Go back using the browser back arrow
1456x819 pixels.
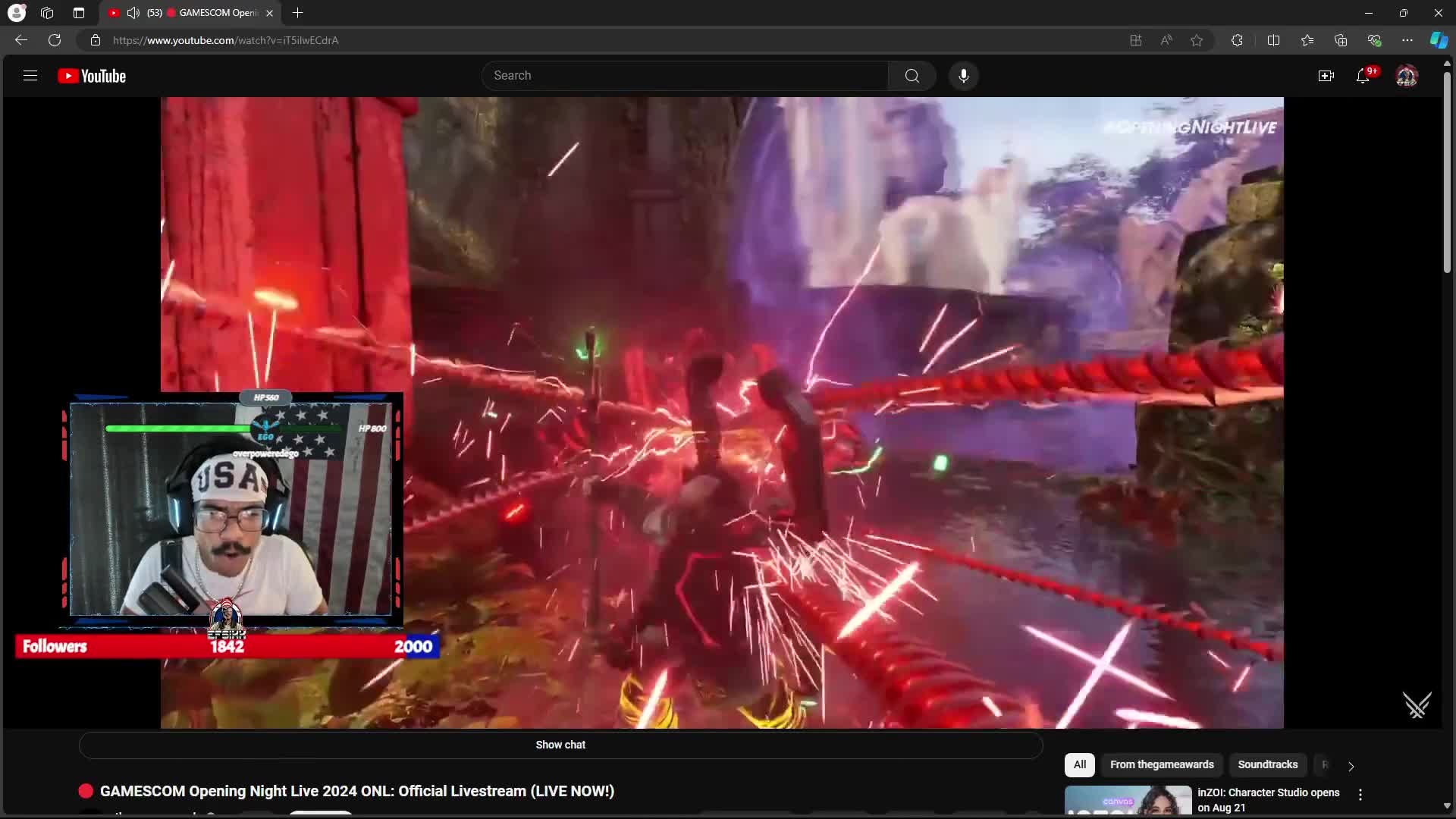pyautogui.click(x=21, y=40)
